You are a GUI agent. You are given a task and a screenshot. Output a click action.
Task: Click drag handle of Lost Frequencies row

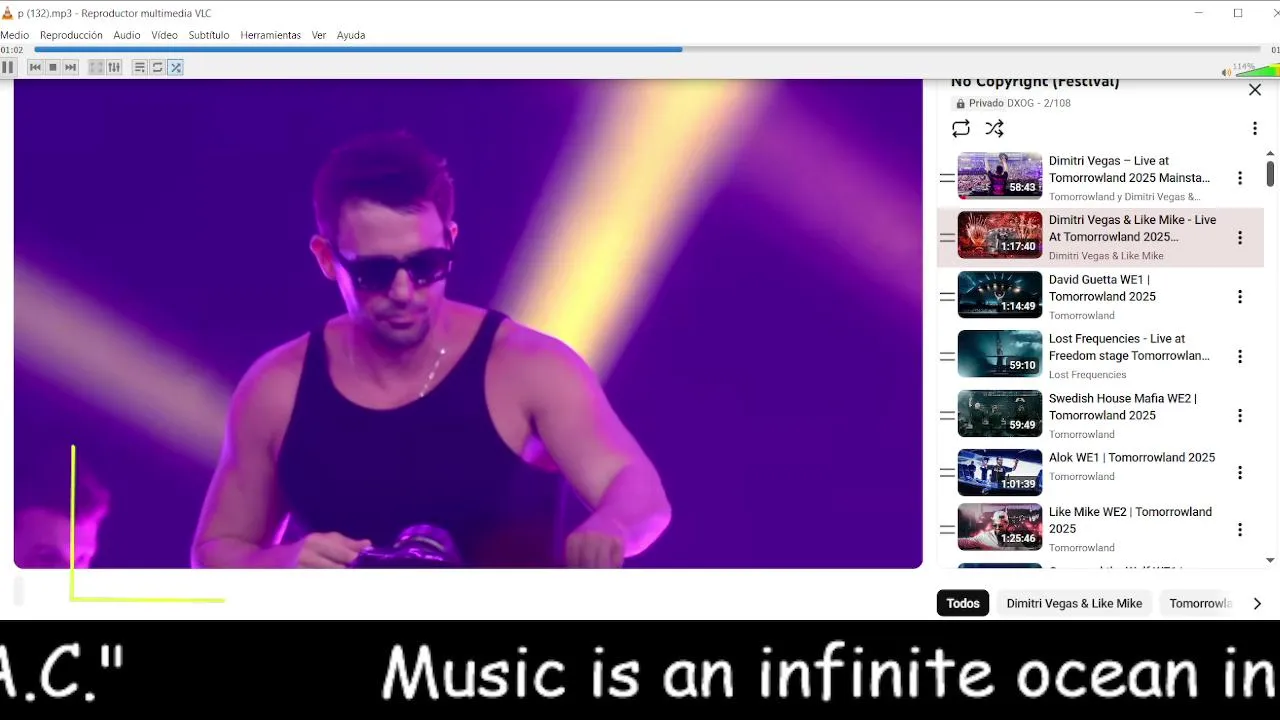(947, 356)
